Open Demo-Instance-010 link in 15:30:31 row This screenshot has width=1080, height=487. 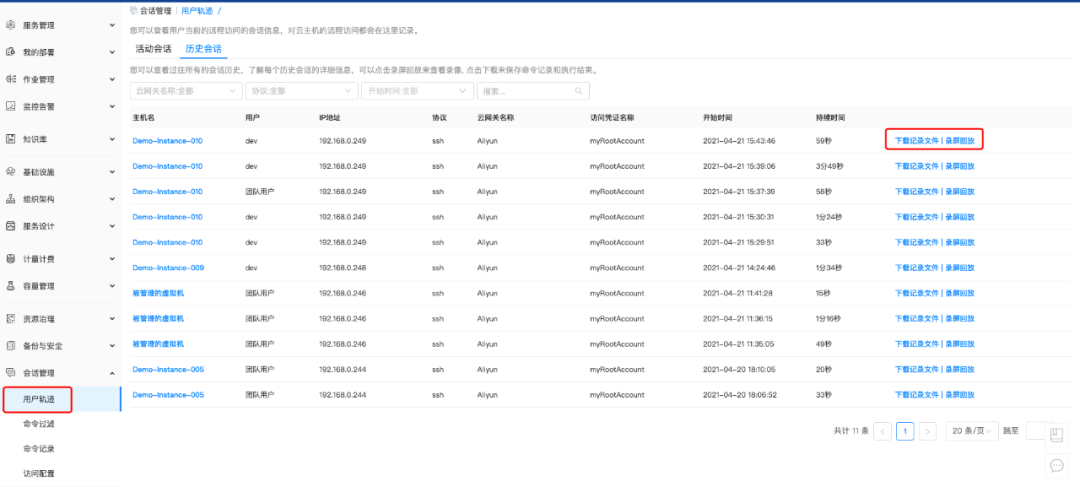167,217
